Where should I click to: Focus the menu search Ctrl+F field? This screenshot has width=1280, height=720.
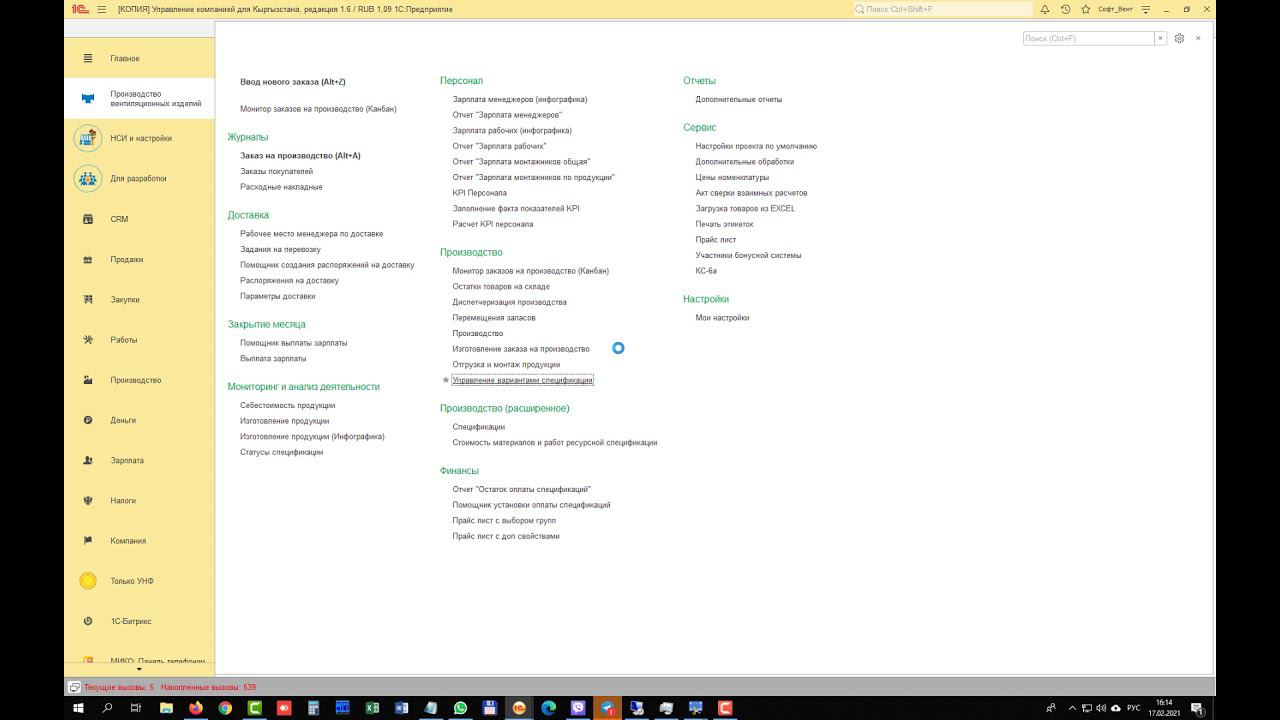(x=1088, y=38)
